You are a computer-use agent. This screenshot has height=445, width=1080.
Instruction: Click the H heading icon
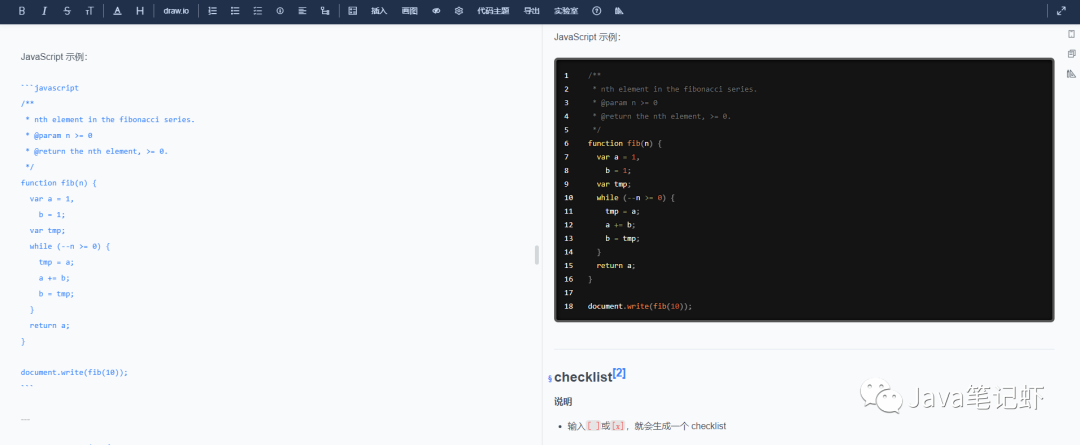[x=140, y=11]
